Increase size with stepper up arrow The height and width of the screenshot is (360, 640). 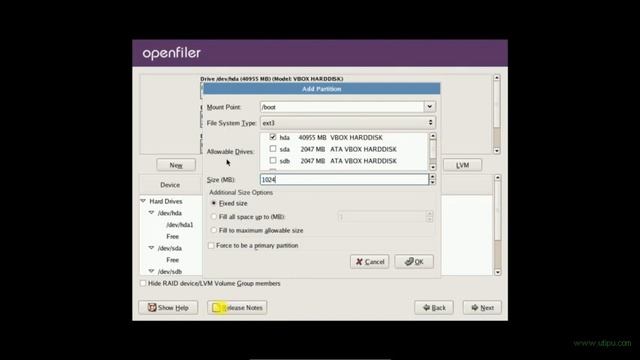[432, 177]
